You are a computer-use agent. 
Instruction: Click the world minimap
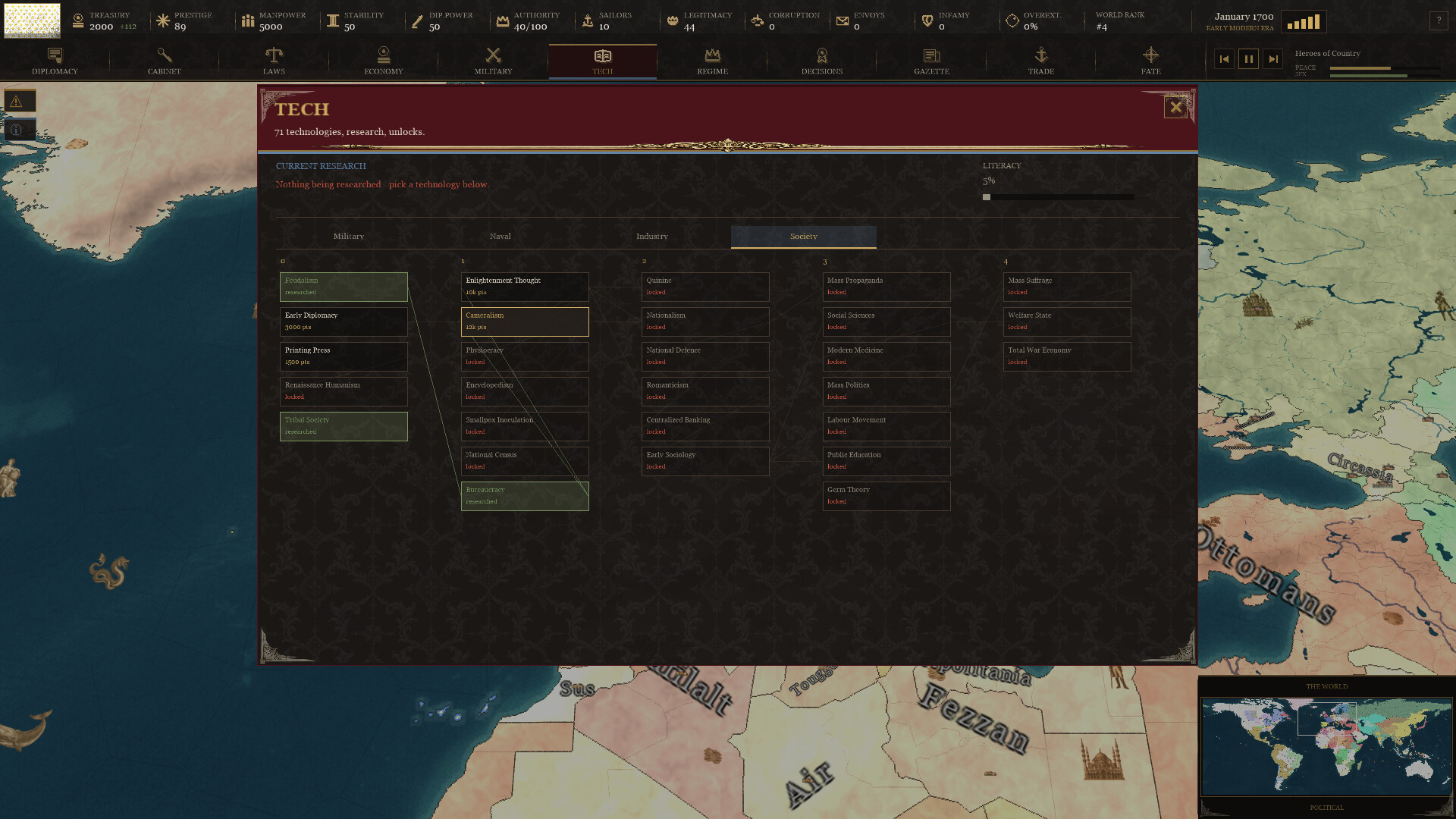pos(1326,747)
